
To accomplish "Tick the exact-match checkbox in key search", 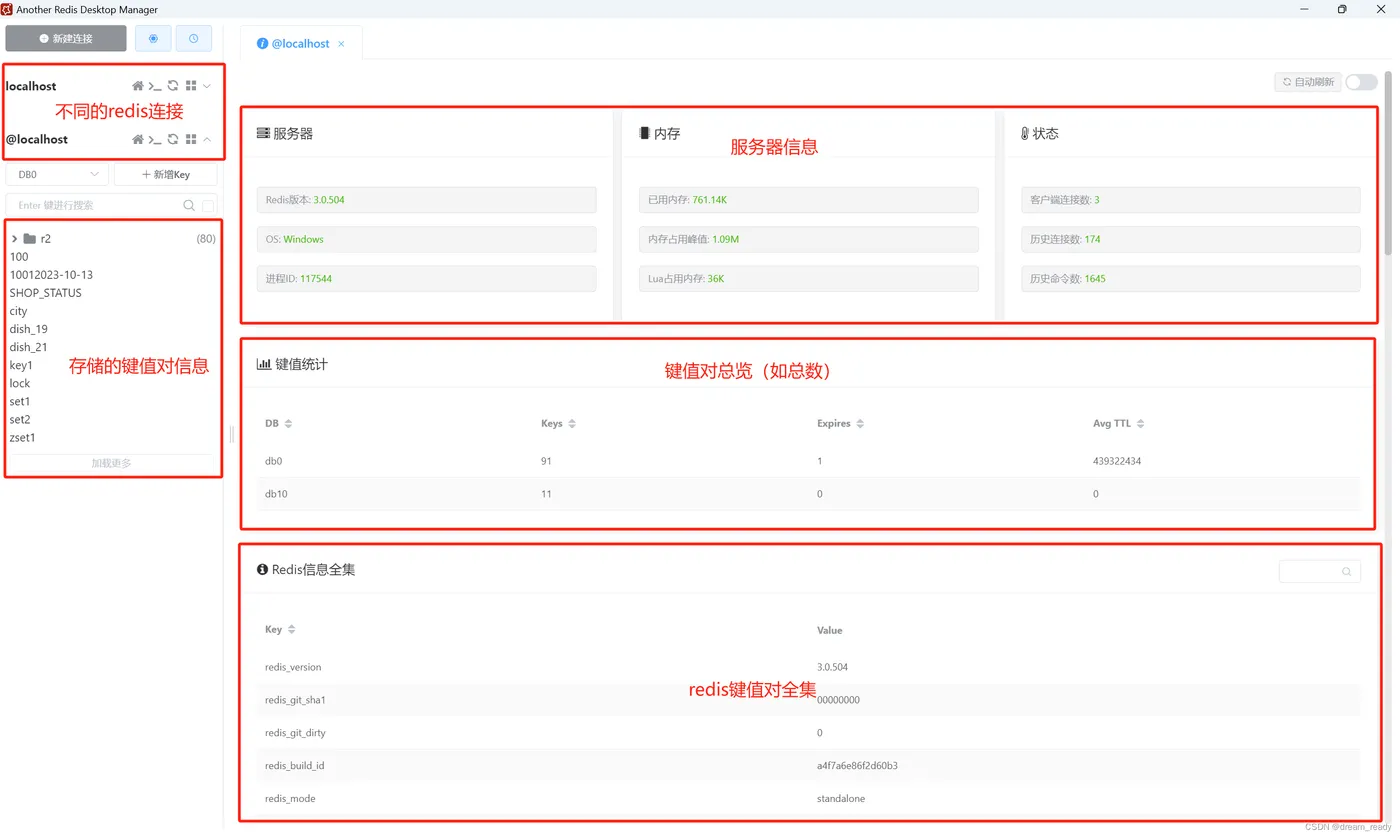I will (208, 205).
